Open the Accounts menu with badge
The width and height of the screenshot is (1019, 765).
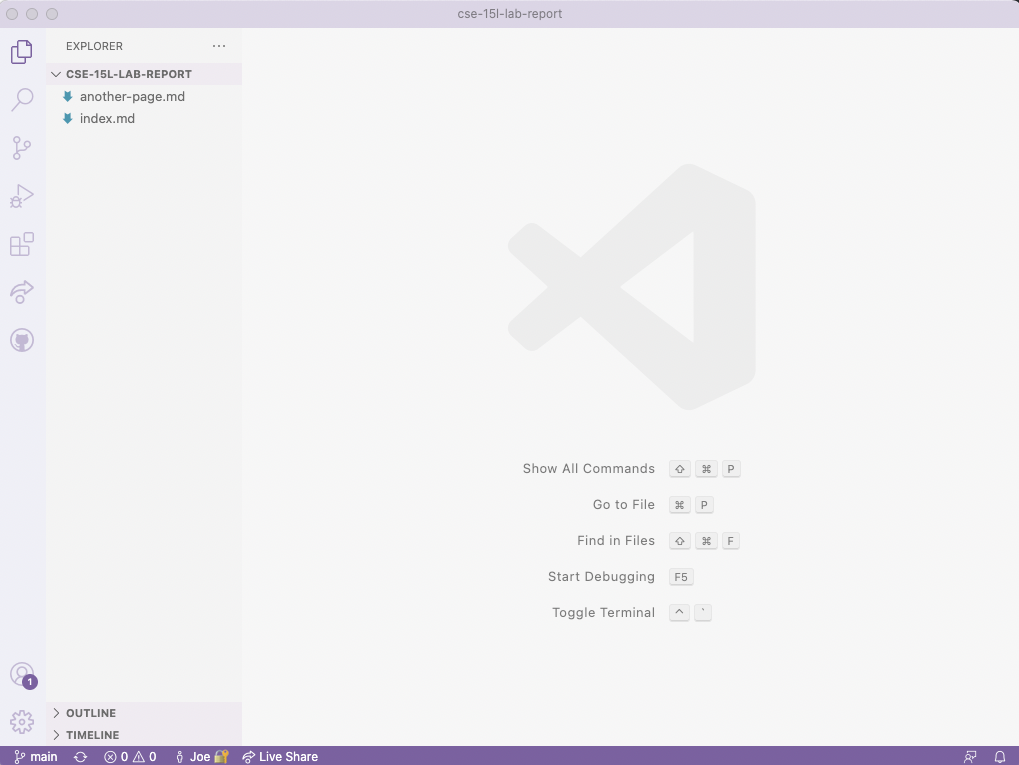[x=23, y=675]
